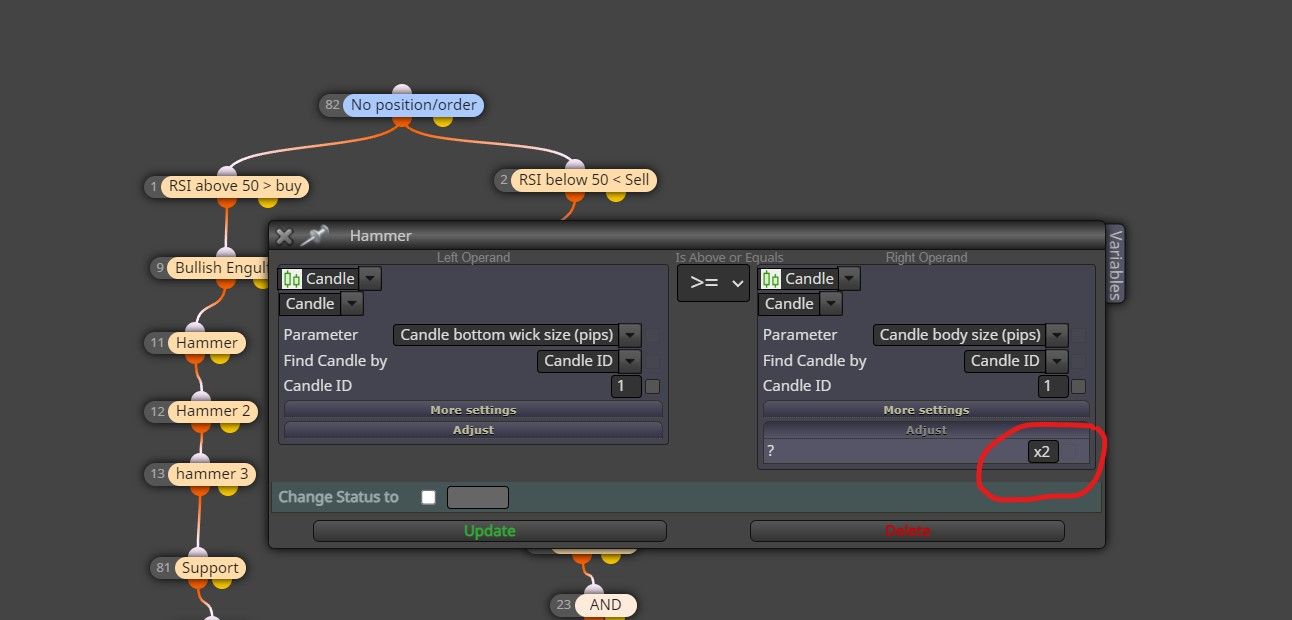Open left Find Candle by dropdown
Viewport: 1292px width, 620px height.
click(x=630, y=361)
